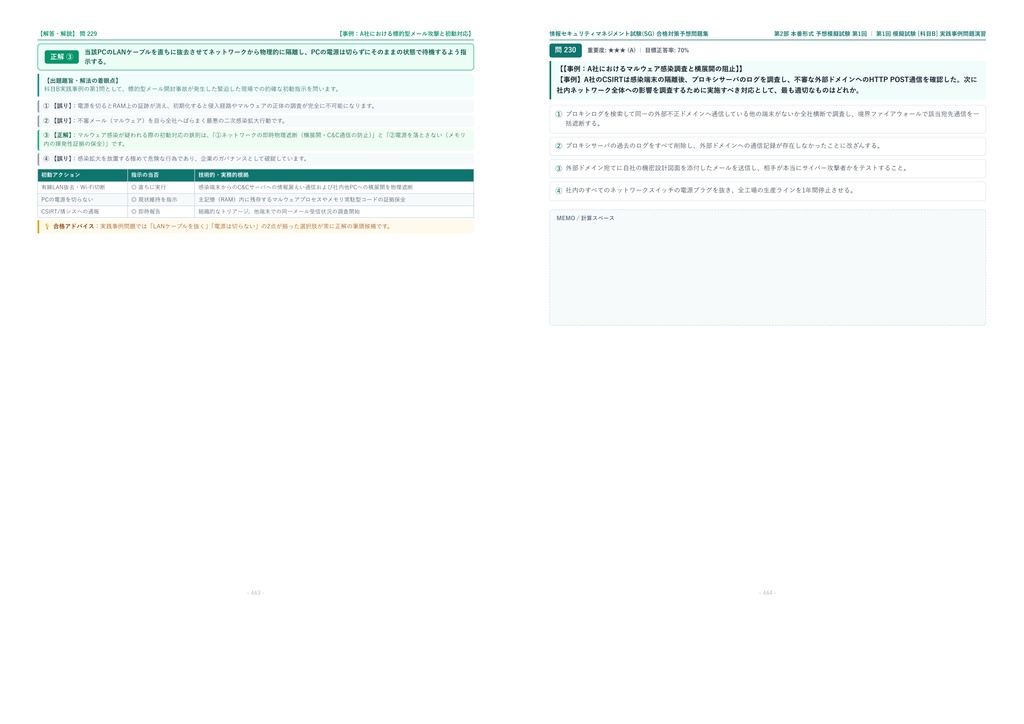Click the 指示の当否 column header
1024x724 pixels.
point(161,175)
